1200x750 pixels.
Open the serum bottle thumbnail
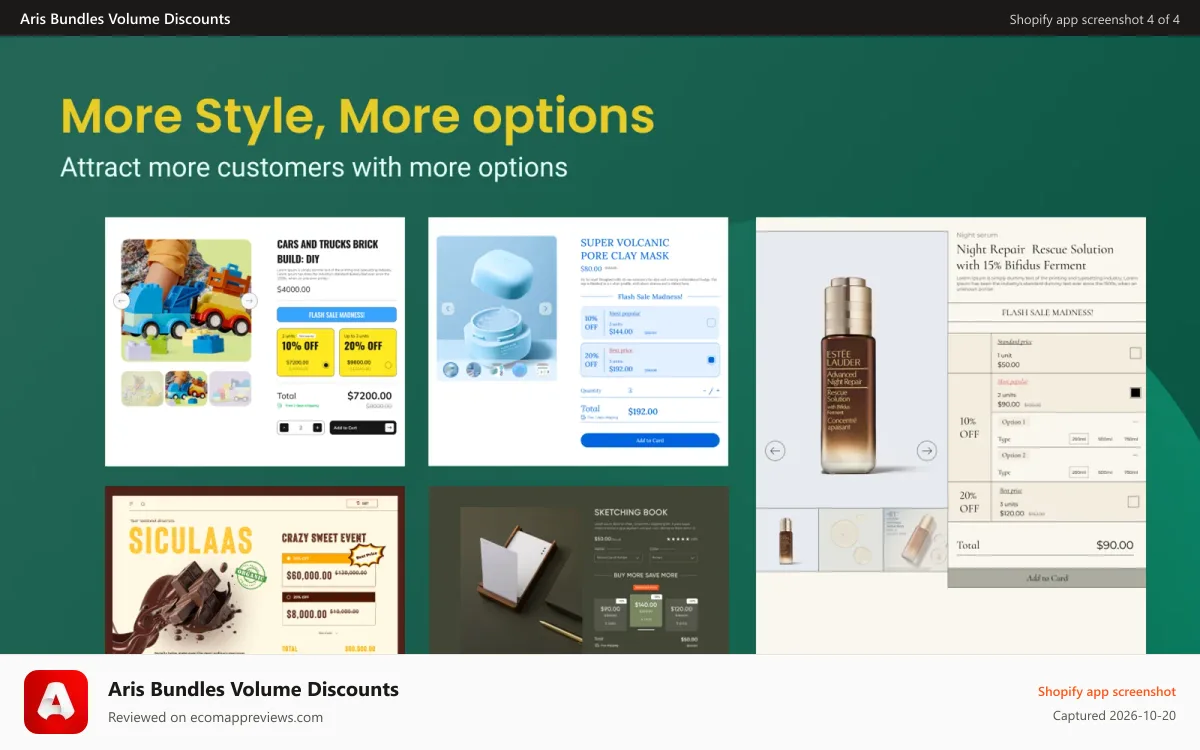click(786, 540)
